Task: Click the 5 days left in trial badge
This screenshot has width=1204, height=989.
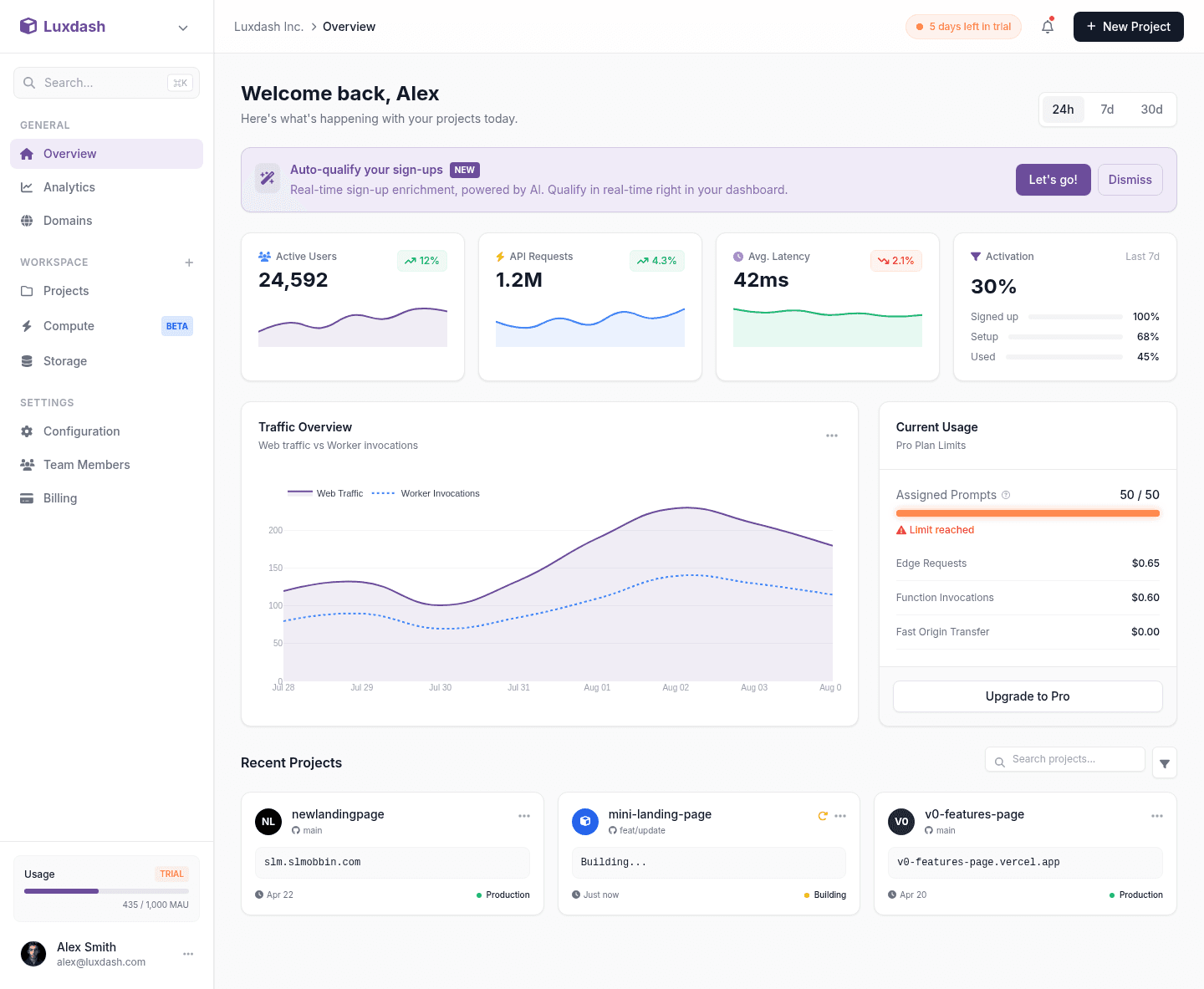Action: pos(963,27)
